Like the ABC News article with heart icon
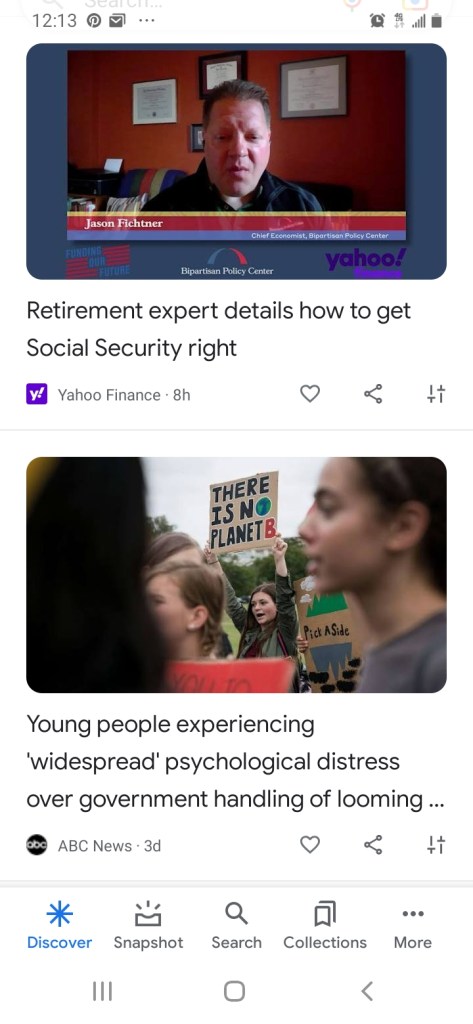 point(310,844)
